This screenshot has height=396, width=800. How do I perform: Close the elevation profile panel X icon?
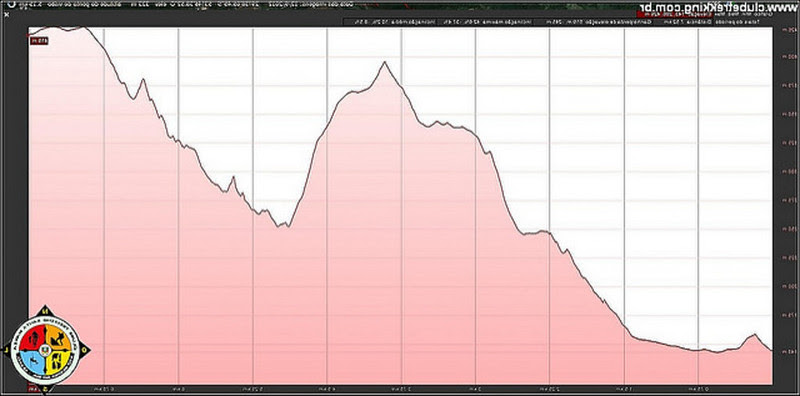point(6,15)
